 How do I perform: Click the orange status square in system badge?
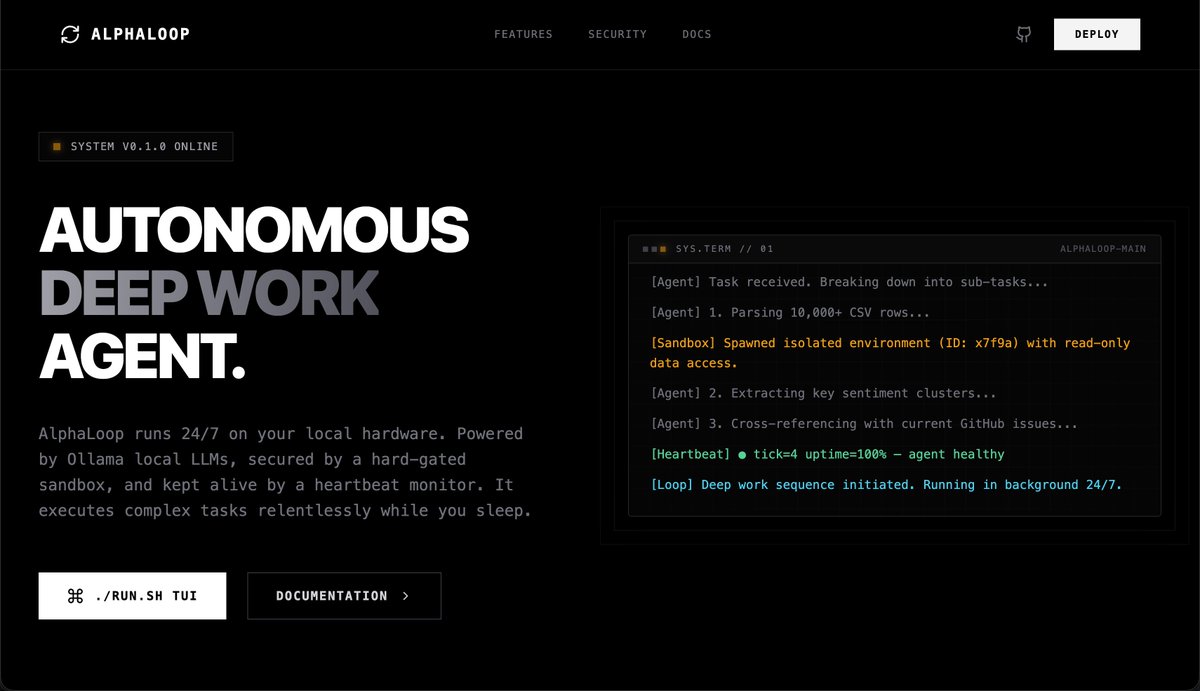point(57,147)
